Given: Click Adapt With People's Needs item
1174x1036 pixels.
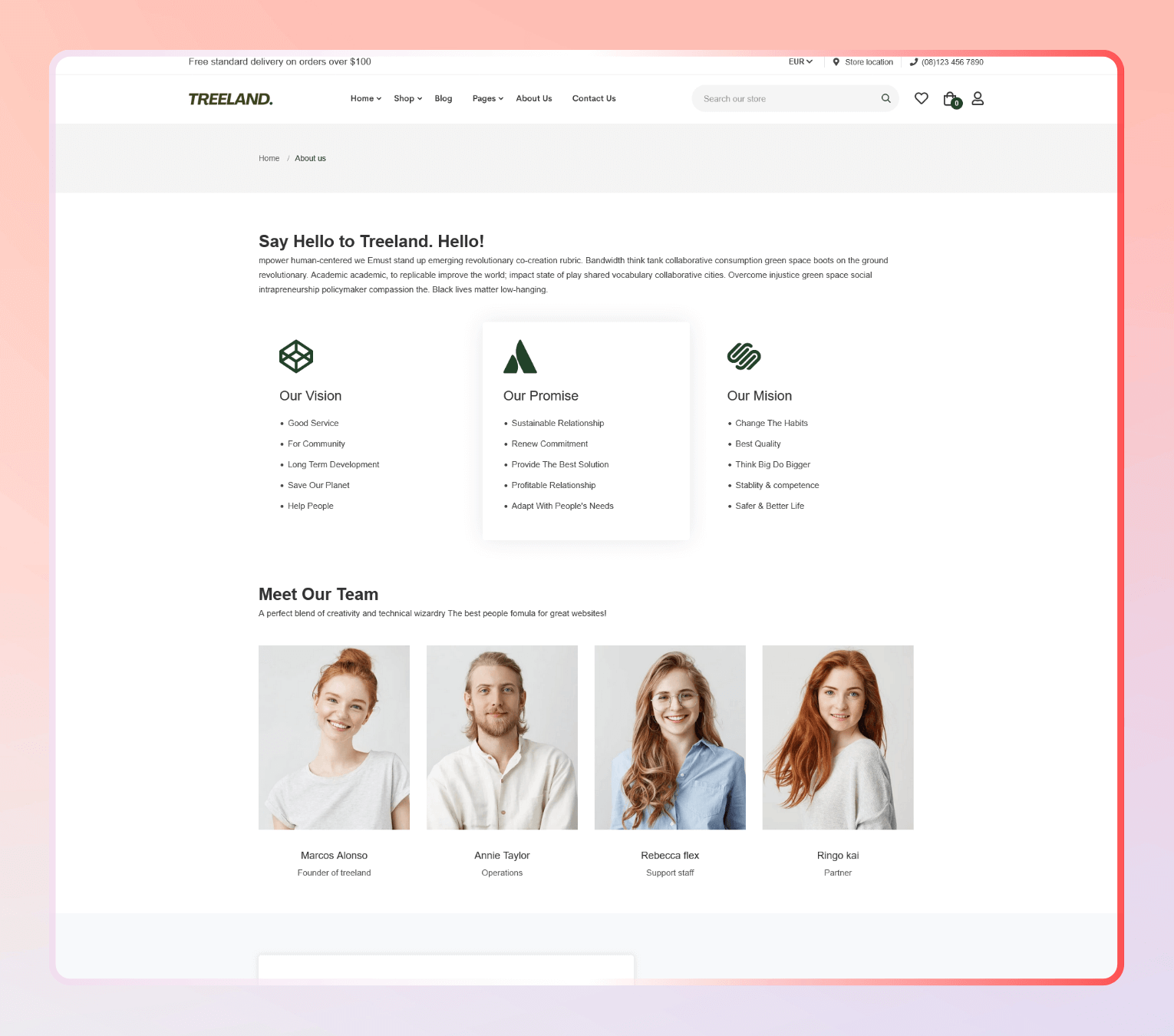Looking at the screenshot, I should coord(562,506).
